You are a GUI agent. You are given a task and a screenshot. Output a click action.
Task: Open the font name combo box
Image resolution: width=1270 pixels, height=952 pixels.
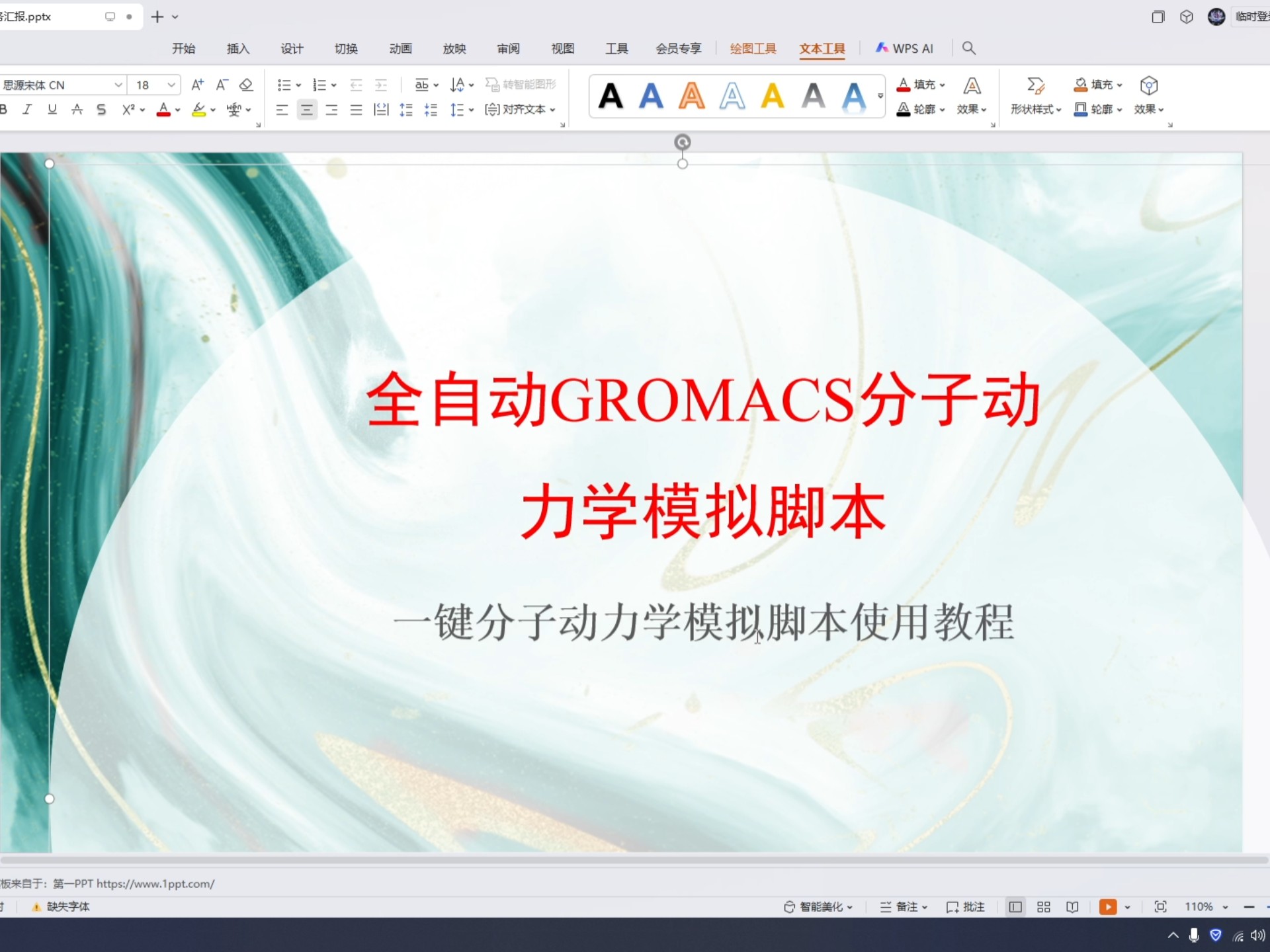63,85
